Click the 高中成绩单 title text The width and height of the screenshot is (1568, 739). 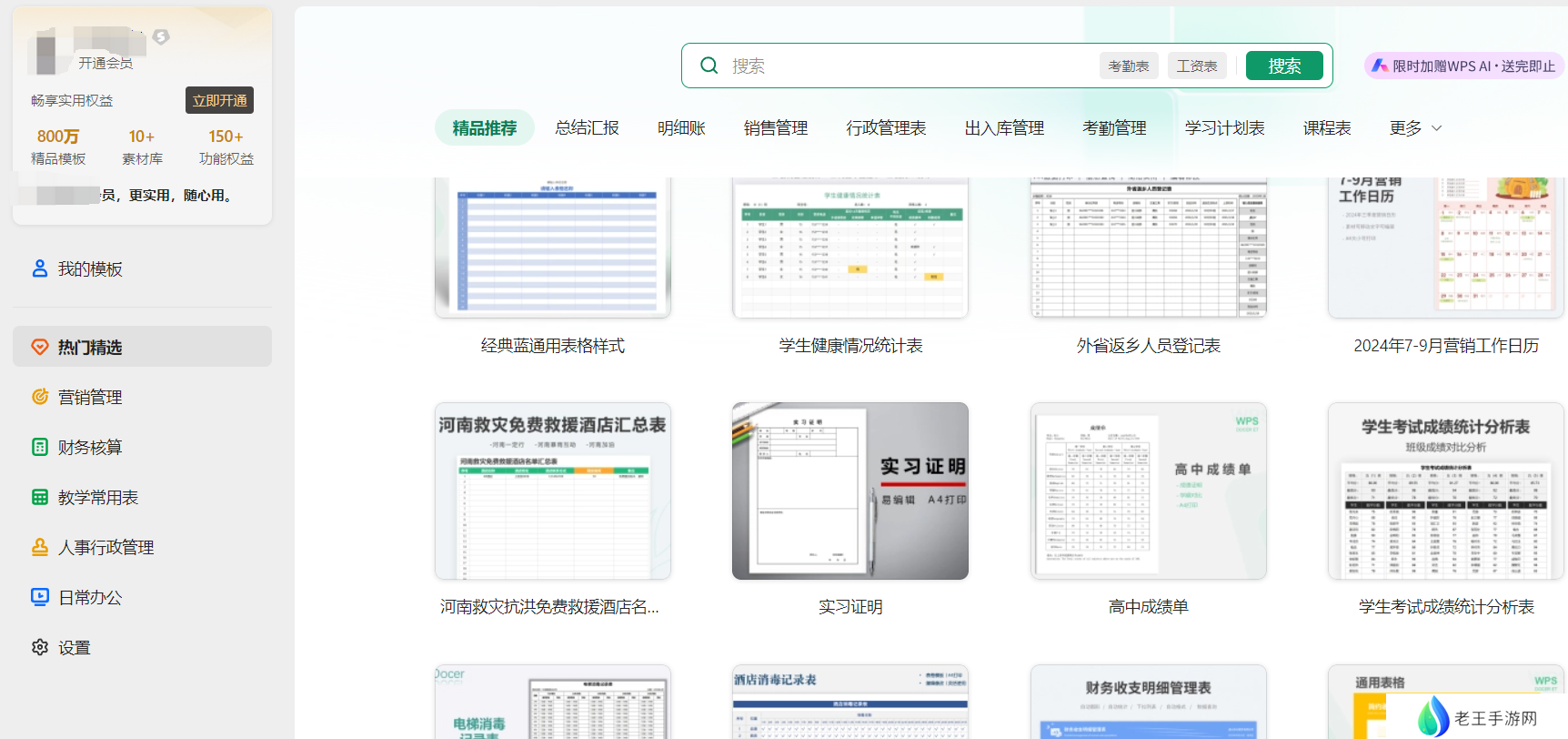(1149, 607)
